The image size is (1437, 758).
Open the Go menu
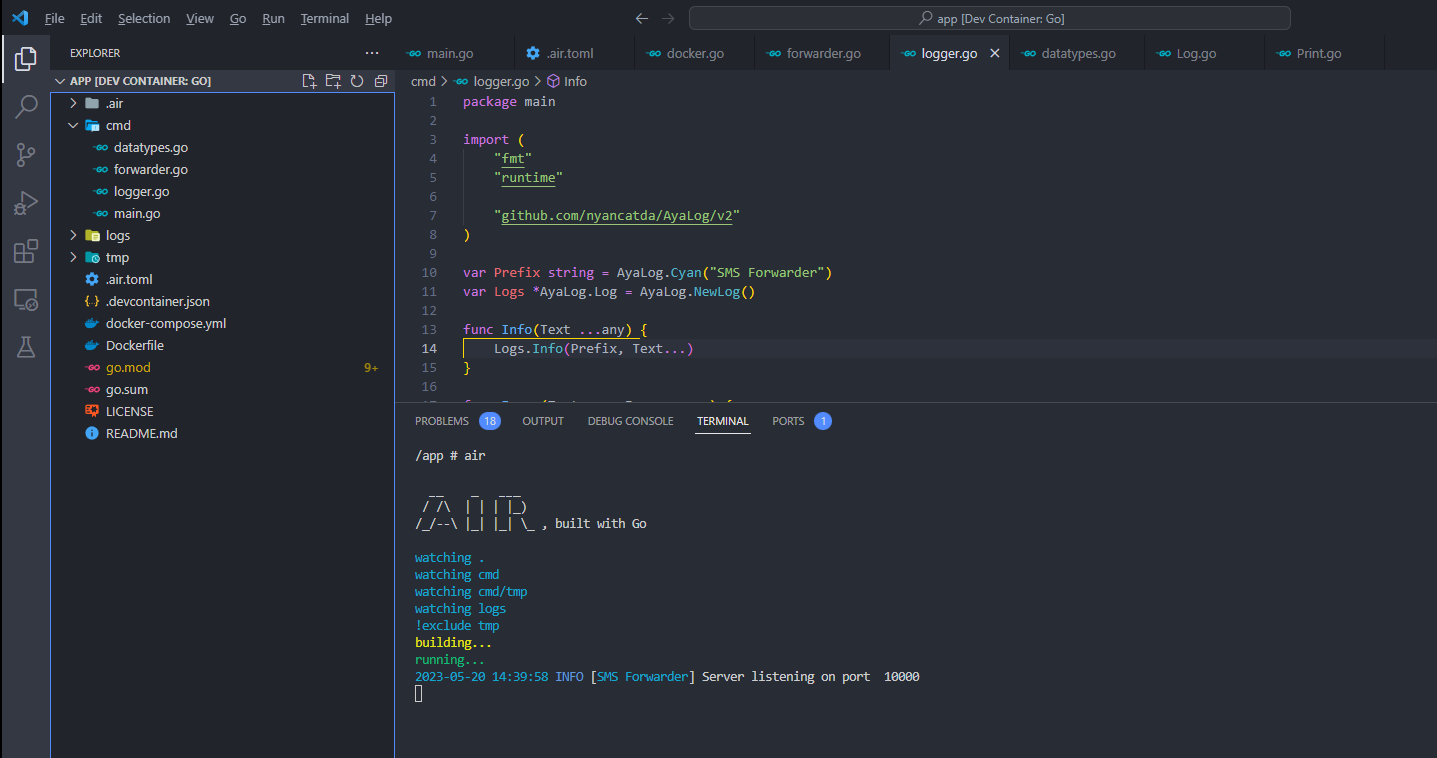[238, 18]
